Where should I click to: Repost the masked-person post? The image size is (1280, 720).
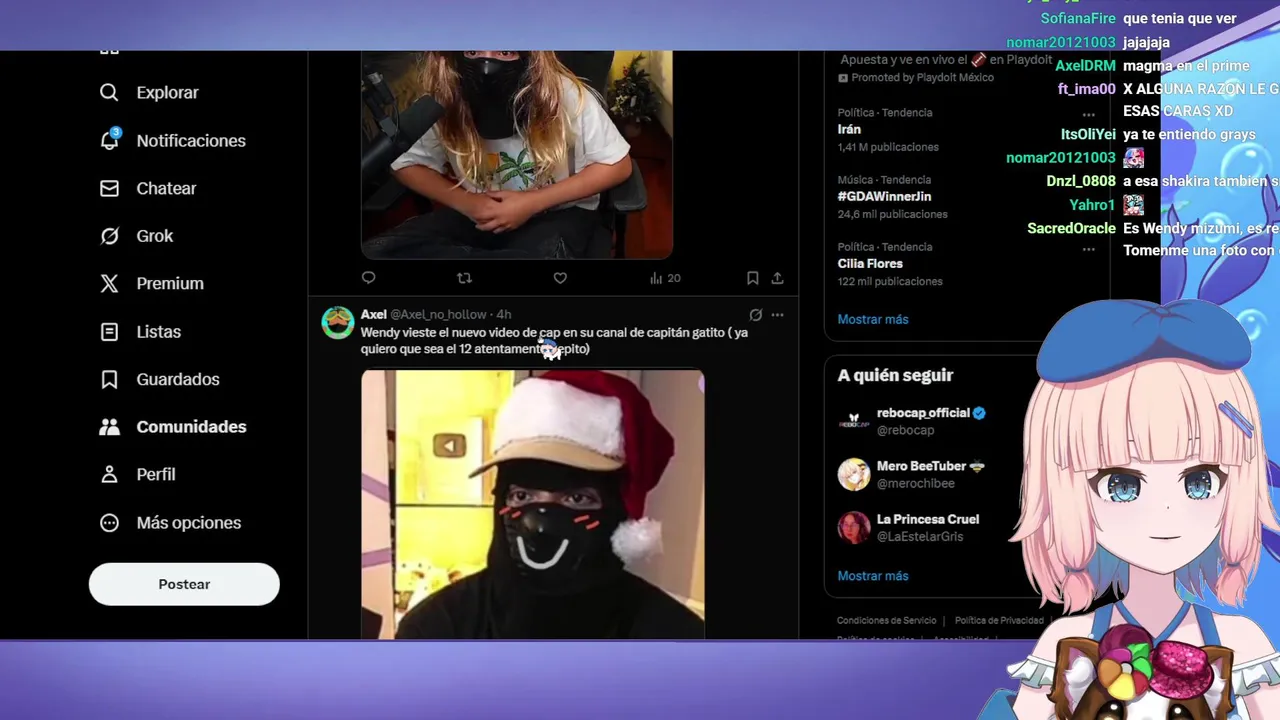point(464,278)
